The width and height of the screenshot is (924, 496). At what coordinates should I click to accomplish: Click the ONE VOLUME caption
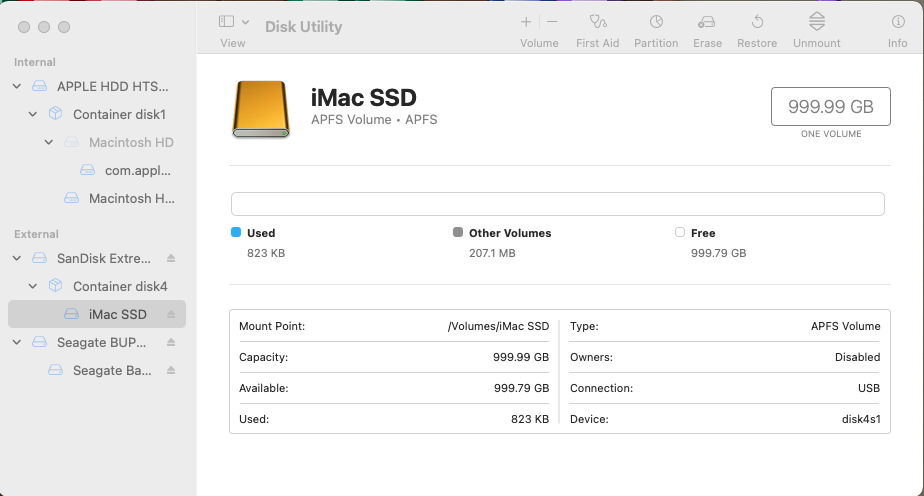[831, 134]
